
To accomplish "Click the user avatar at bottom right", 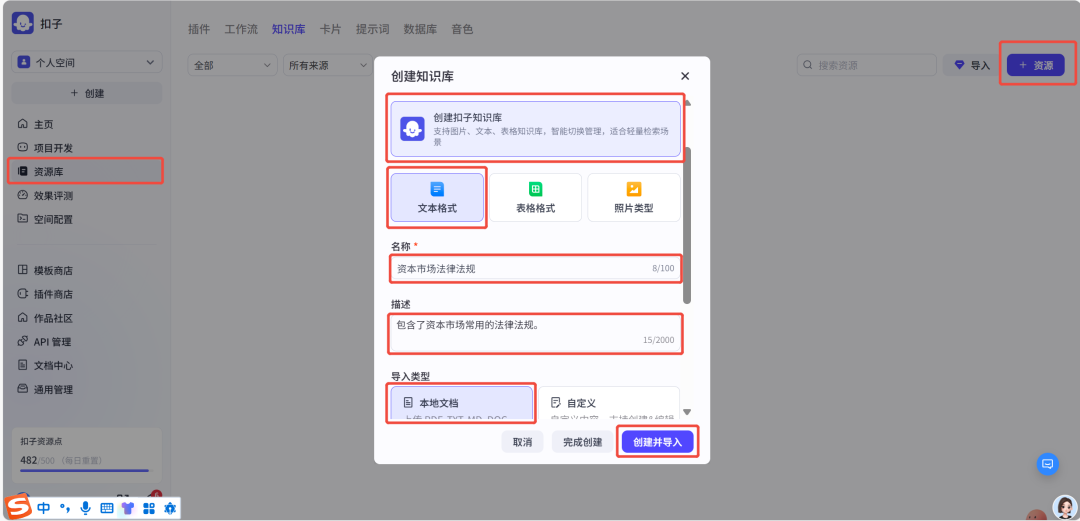I will (x=1065, y=507).
